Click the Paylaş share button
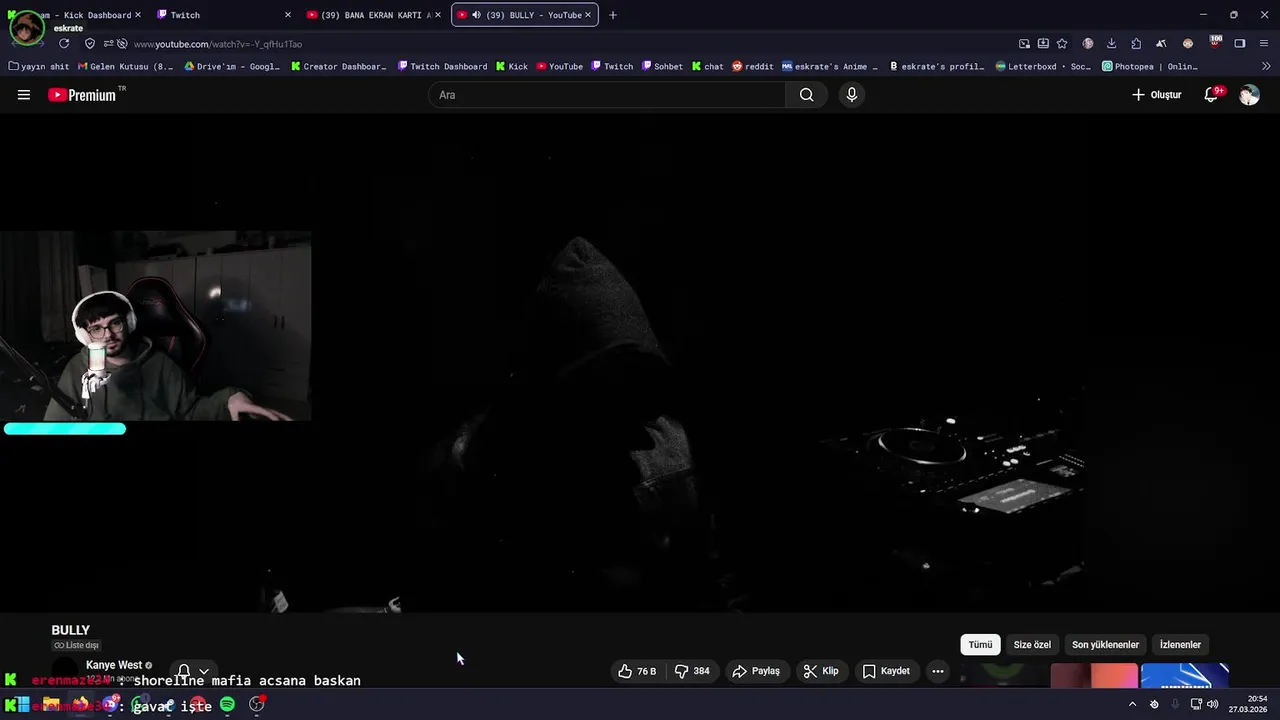The image size is (1280, 720). 756,671
